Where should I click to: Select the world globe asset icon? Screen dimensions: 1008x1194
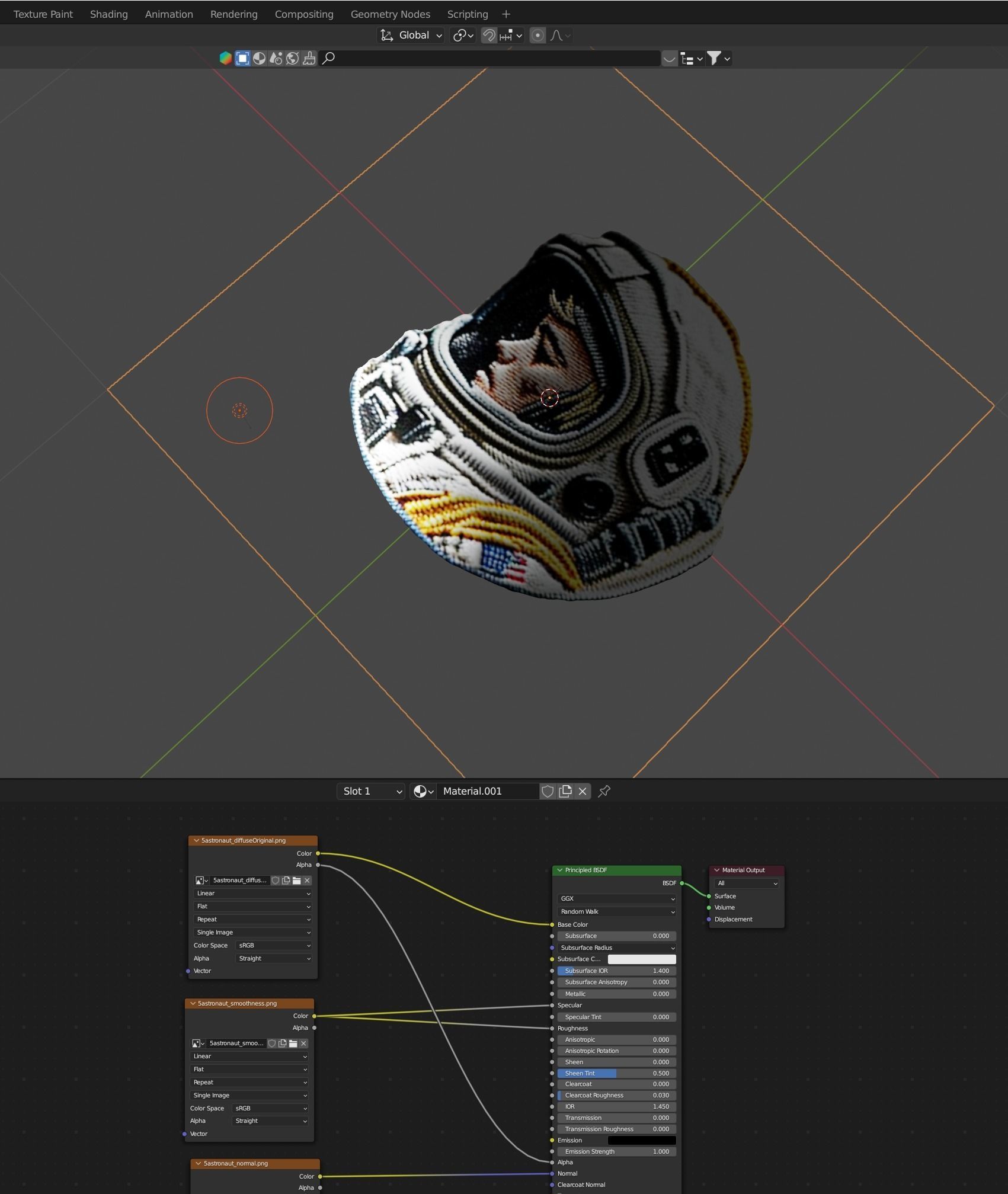(292, 58)
